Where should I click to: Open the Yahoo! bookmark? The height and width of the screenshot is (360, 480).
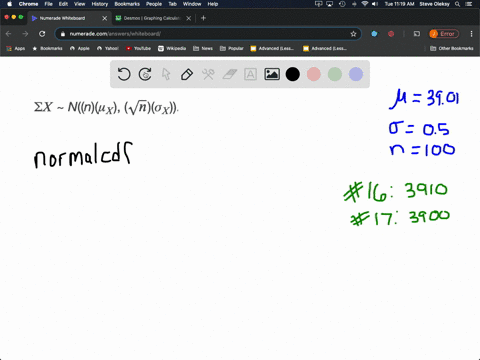(x=108, y=48)
